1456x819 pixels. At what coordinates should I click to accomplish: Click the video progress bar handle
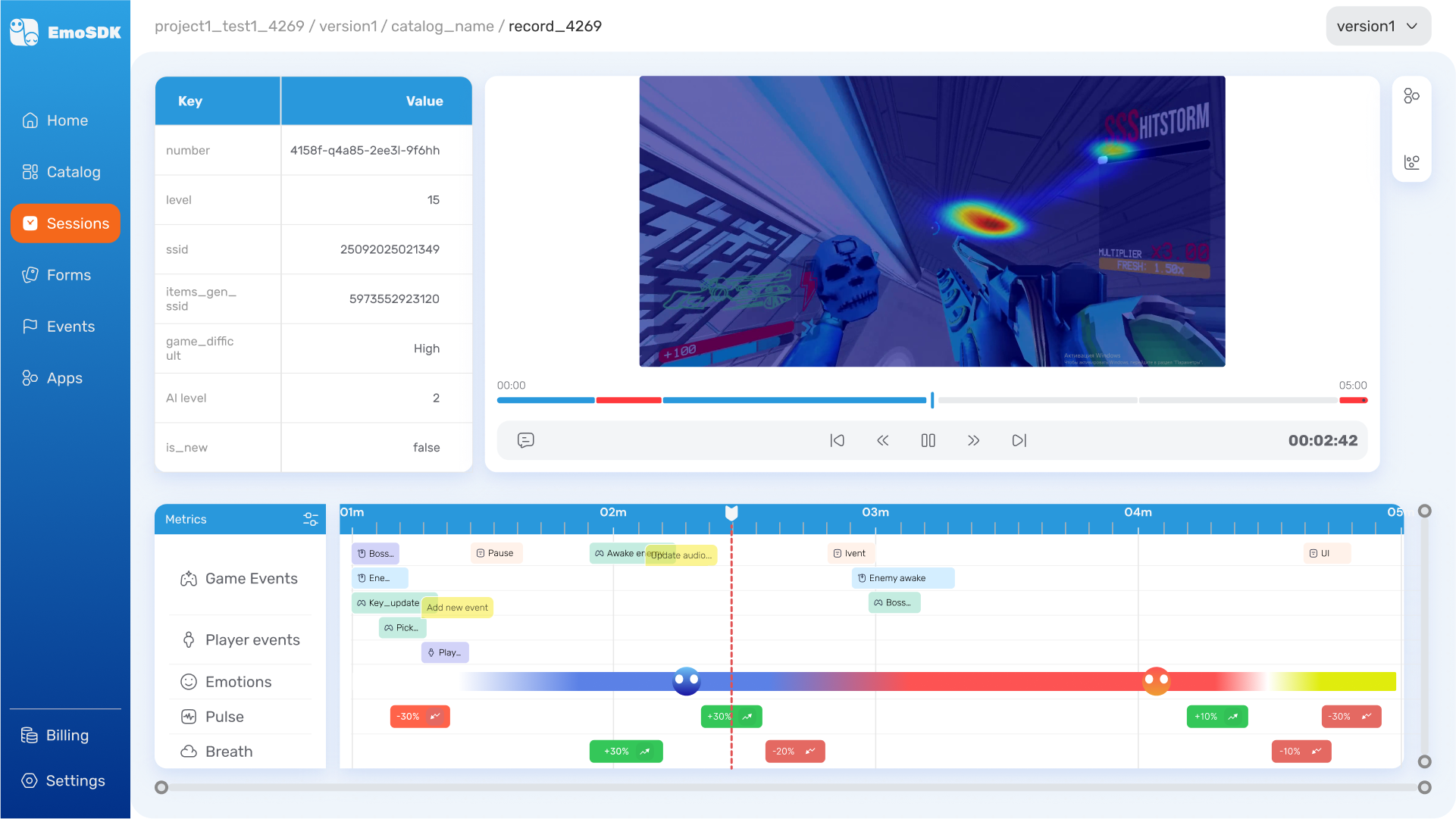(932, 400)
